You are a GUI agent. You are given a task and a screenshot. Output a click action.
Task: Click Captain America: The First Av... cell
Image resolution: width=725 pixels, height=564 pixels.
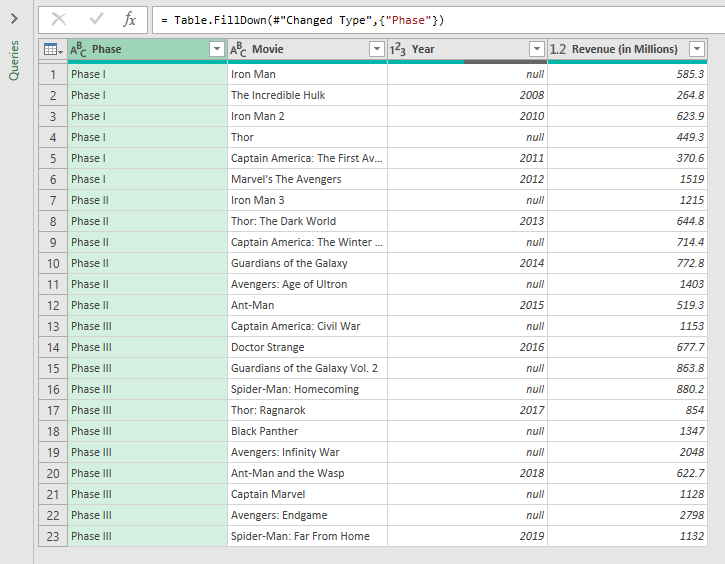(x=307, y=159)
